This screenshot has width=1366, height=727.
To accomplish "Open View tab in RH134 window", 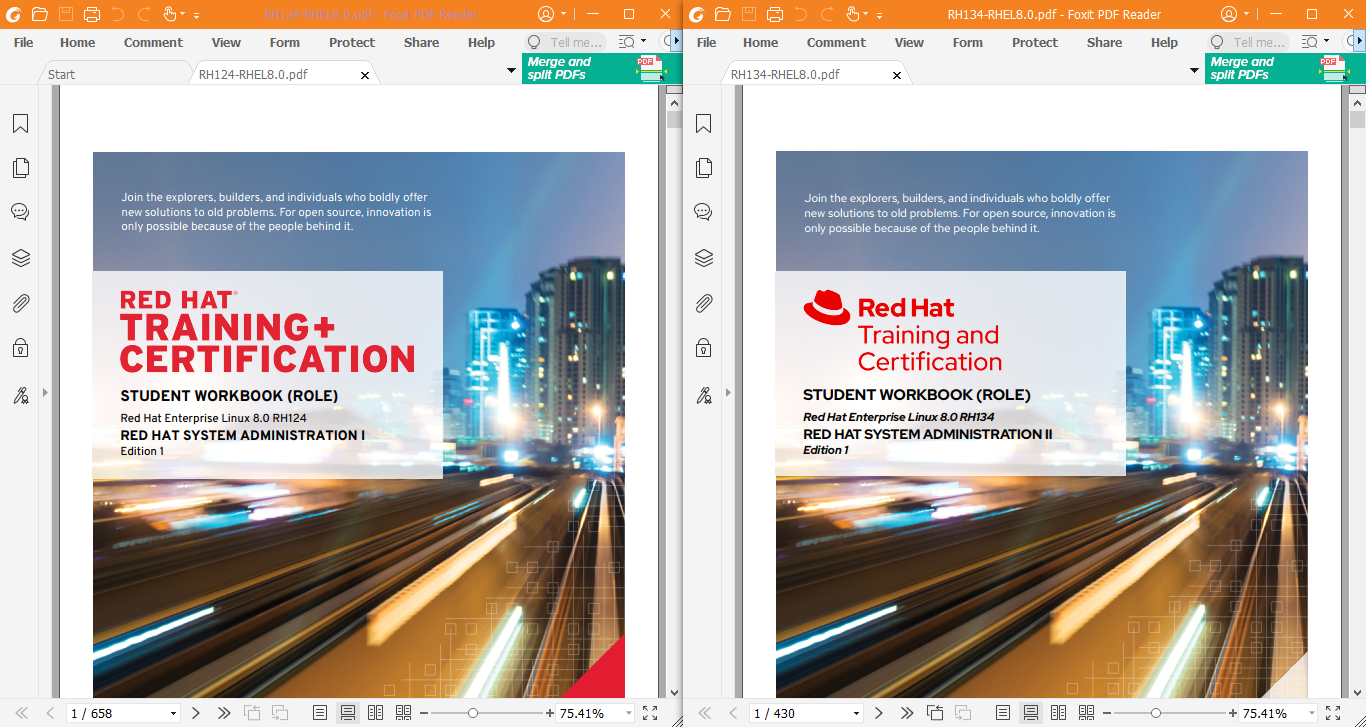I will [909, 42].
